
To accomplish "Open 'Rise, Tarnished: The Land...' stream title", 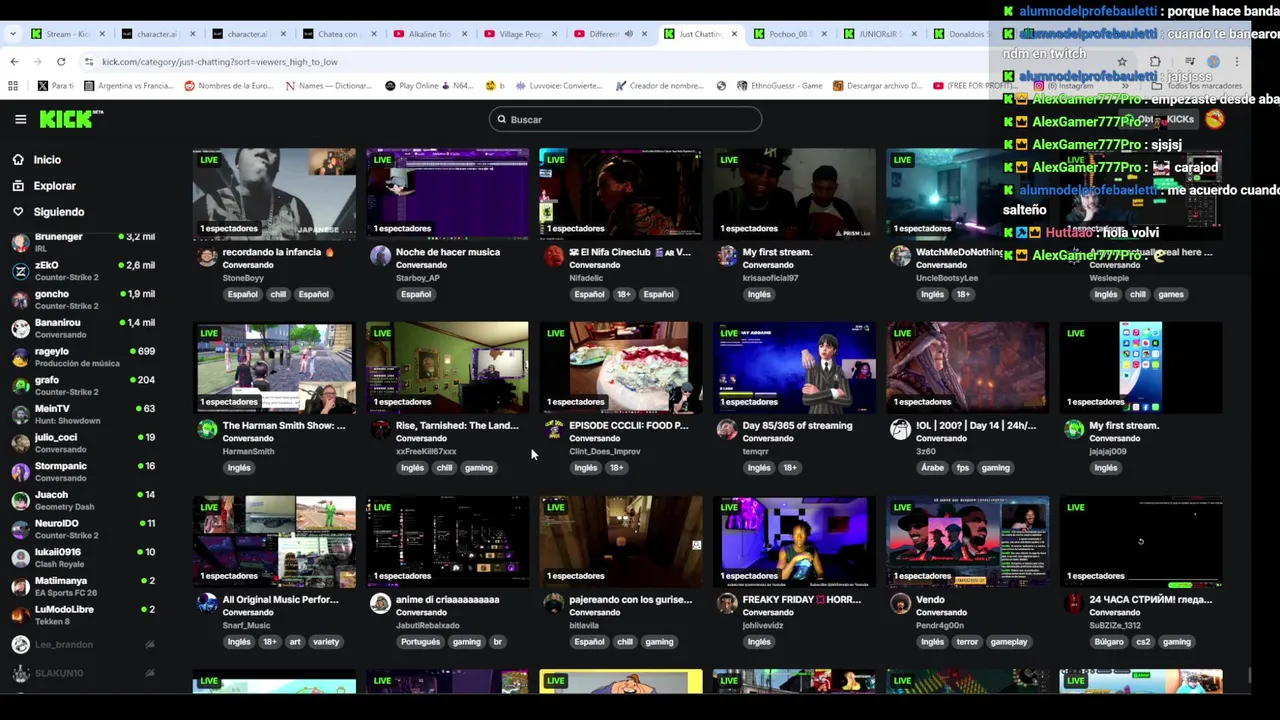I will point(457,426).
